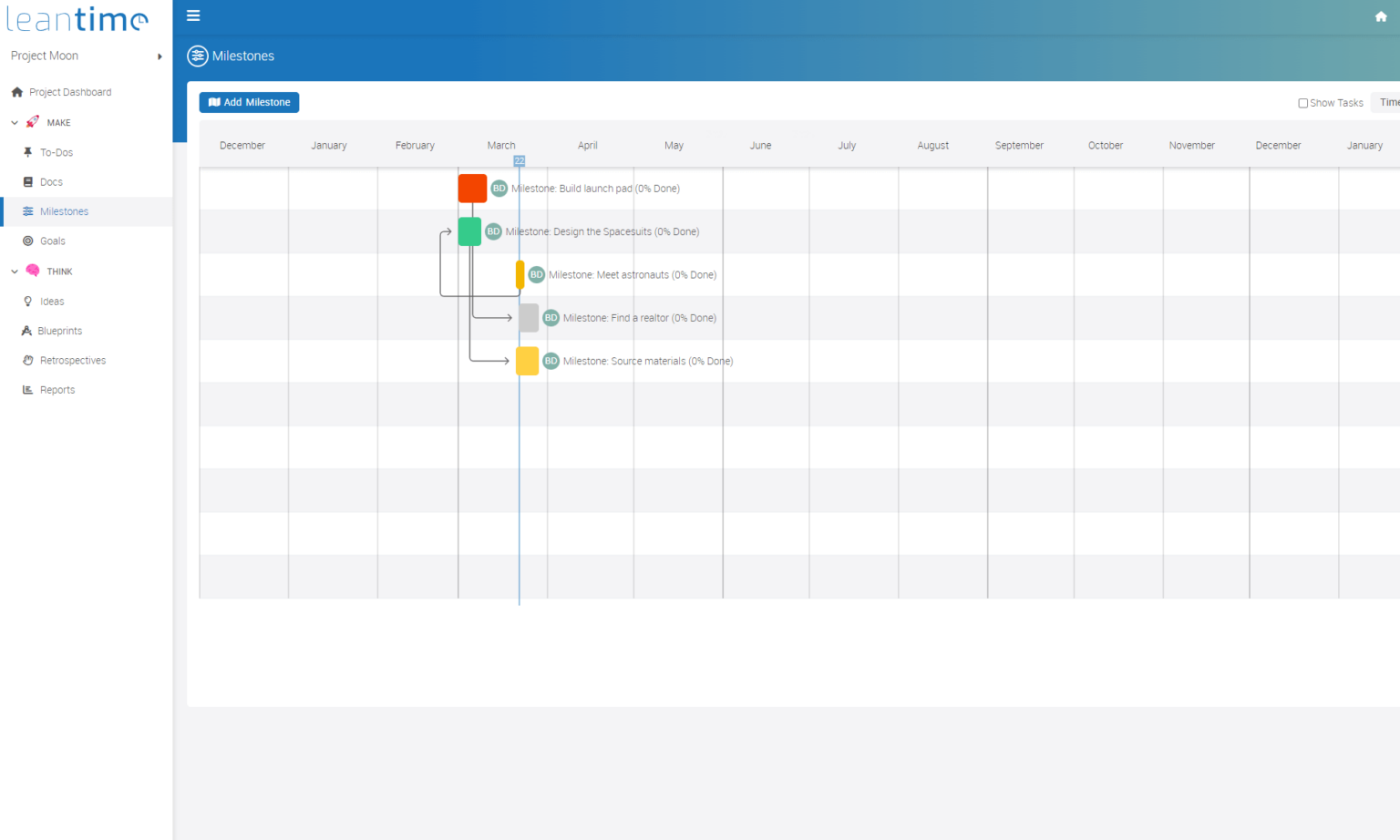Open Reports via the chart icon

pos(27,389)
